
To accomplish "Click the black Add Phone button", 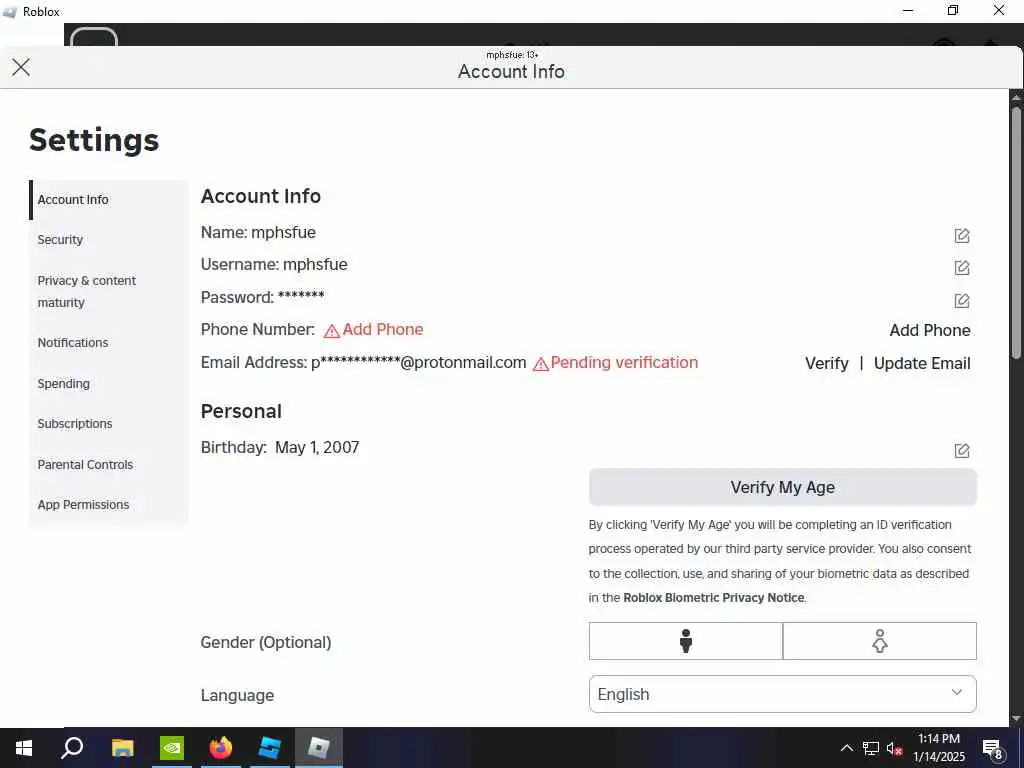I will [x=929, y=330].
